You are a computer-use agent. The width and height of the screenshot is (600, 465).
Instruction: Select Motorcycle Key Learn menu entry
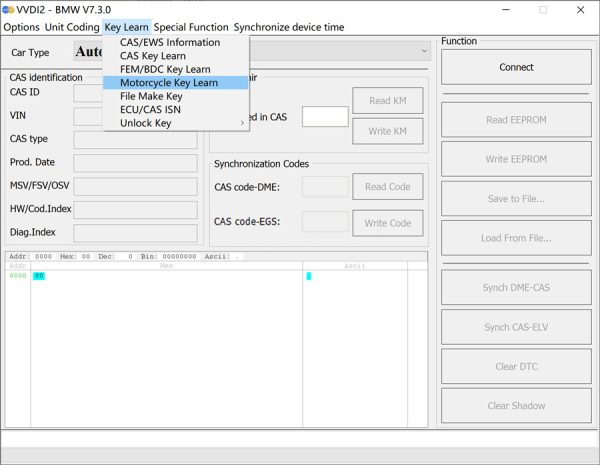tap(168, 83)
